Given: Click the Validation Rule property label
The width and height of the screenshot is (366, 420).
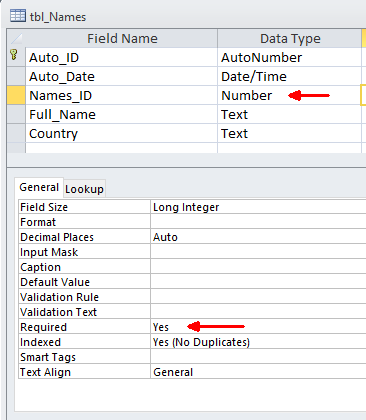Looking at the screenshot, I should point(84,297).
